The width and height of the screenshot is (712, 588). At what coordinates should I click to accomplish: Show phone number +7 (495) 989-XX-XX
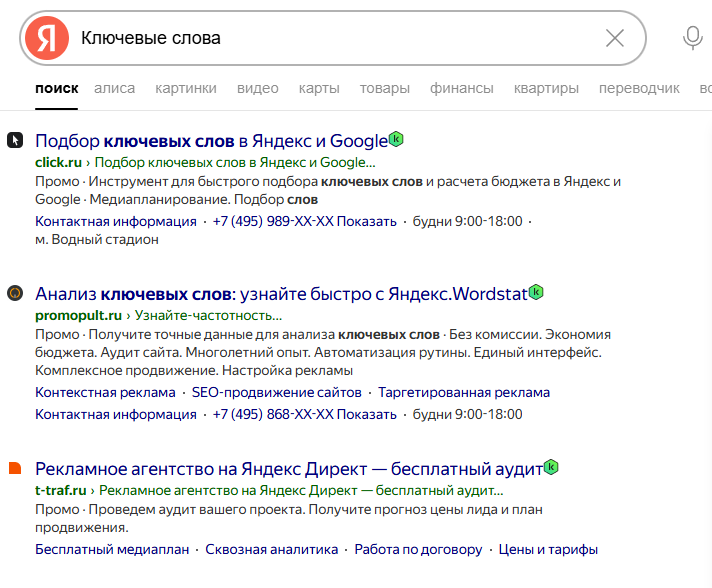point(305,221)
